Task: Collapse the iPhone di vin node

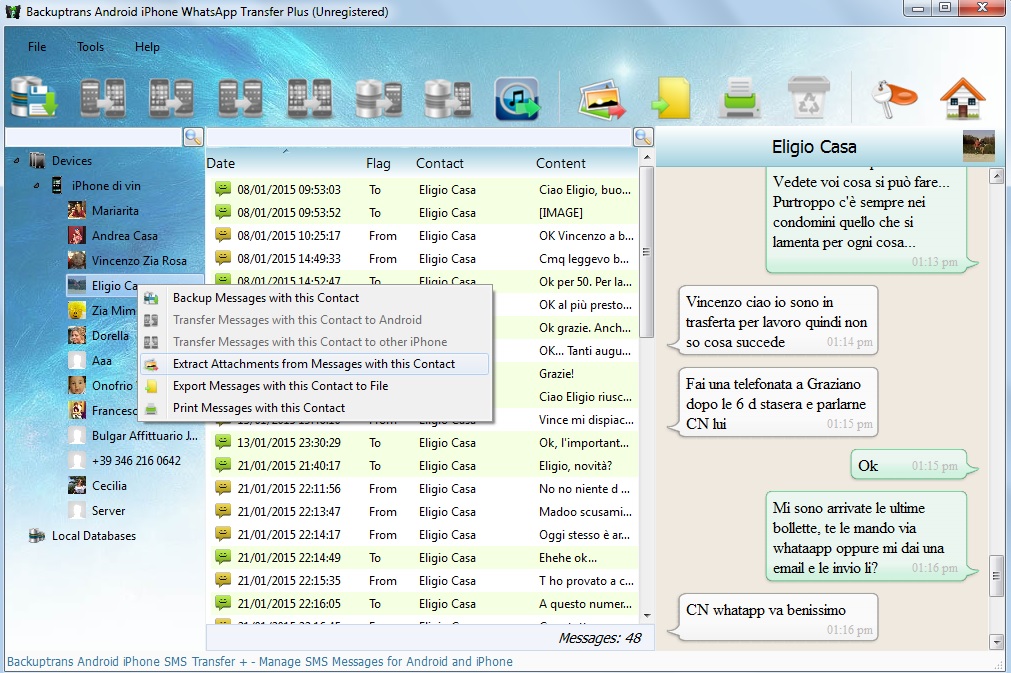Action: coord(37,186)
